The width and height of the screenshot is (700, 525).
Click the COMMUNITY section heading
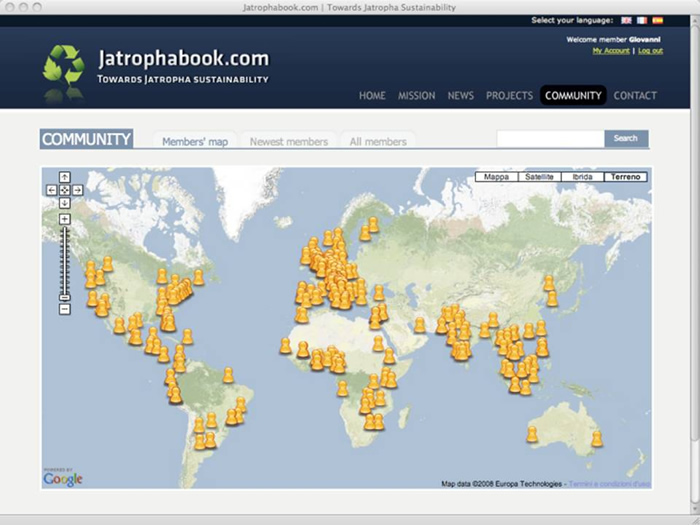pyautogui.click(x=87, y=139)
